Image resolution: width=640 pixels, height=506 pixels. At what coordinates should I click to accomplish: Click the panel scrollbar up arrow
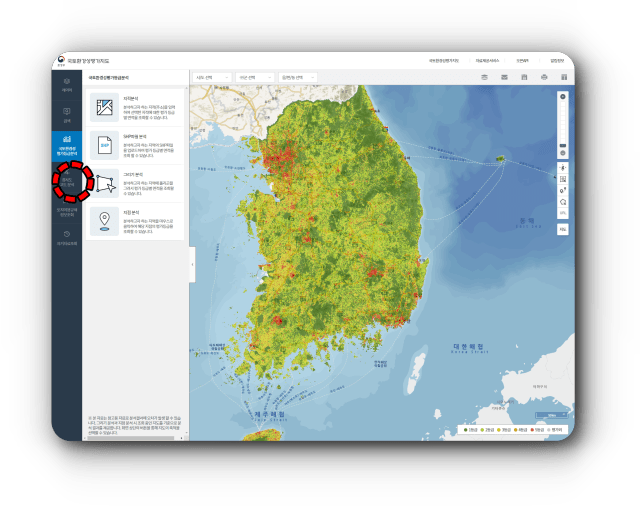(x=187, y=88)
